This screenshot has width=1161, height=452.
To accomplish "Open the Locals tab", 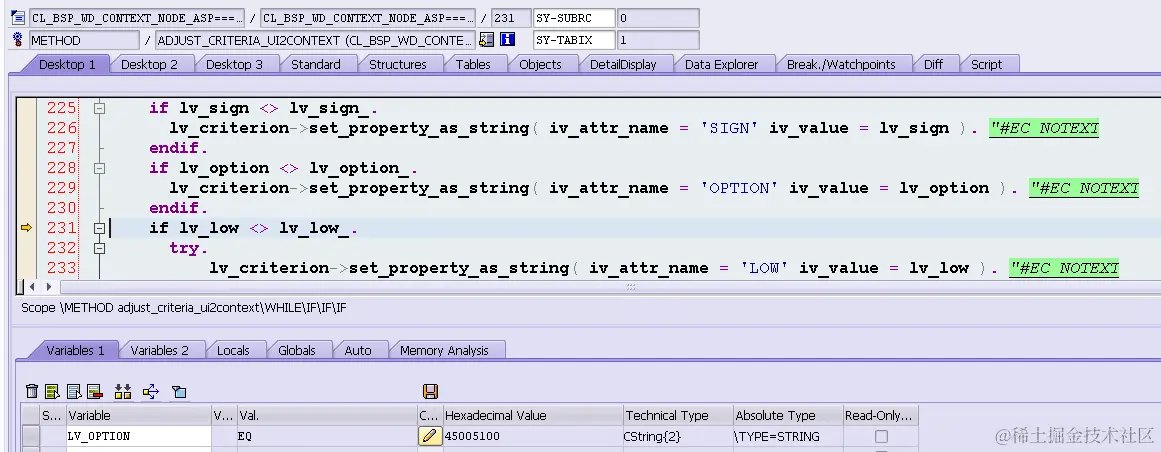I will [x=232, y=350].
